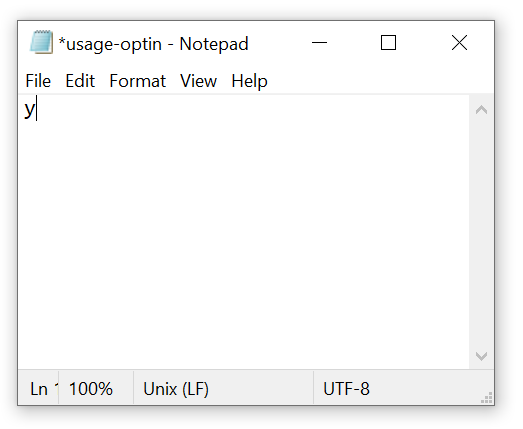The width and height of the screenshot is (523, 429).
Task: Open the Format menu
Action: coord(137,81)
